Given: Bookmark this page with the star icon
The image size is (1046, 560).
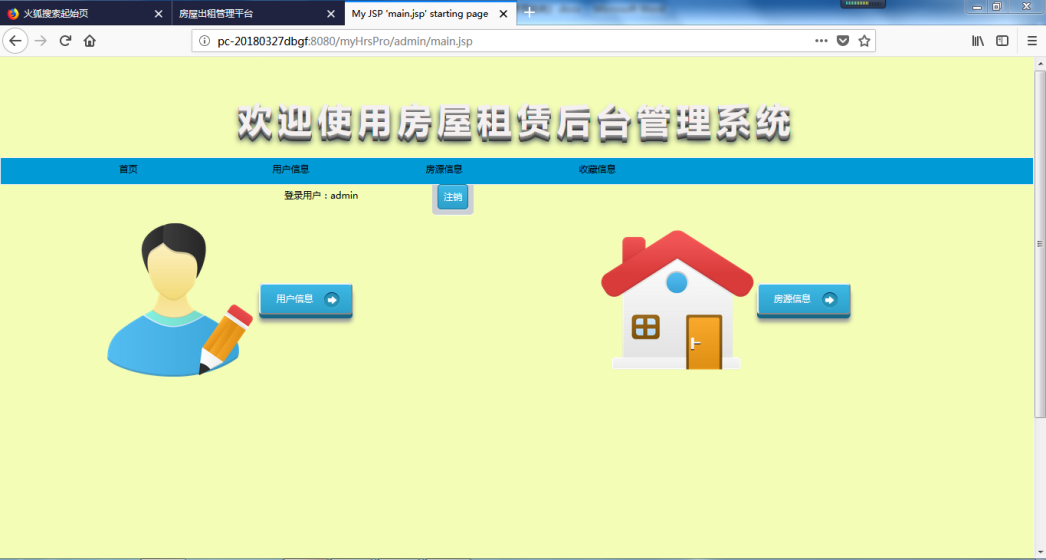Looking at the screenshot, I should pyautogui.click(x=864, y=41).
